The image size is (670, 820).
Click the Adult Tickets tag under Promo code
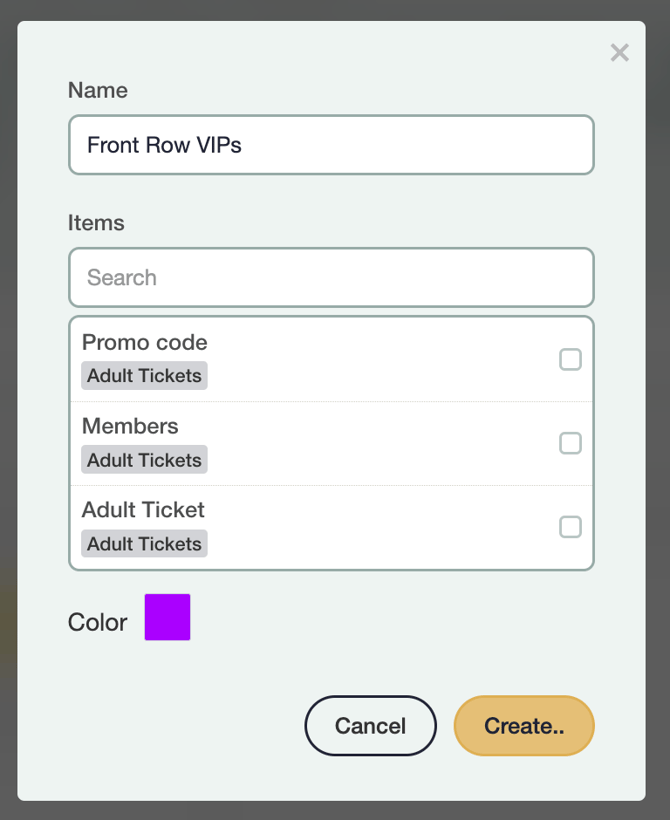[x=144, y=376]
